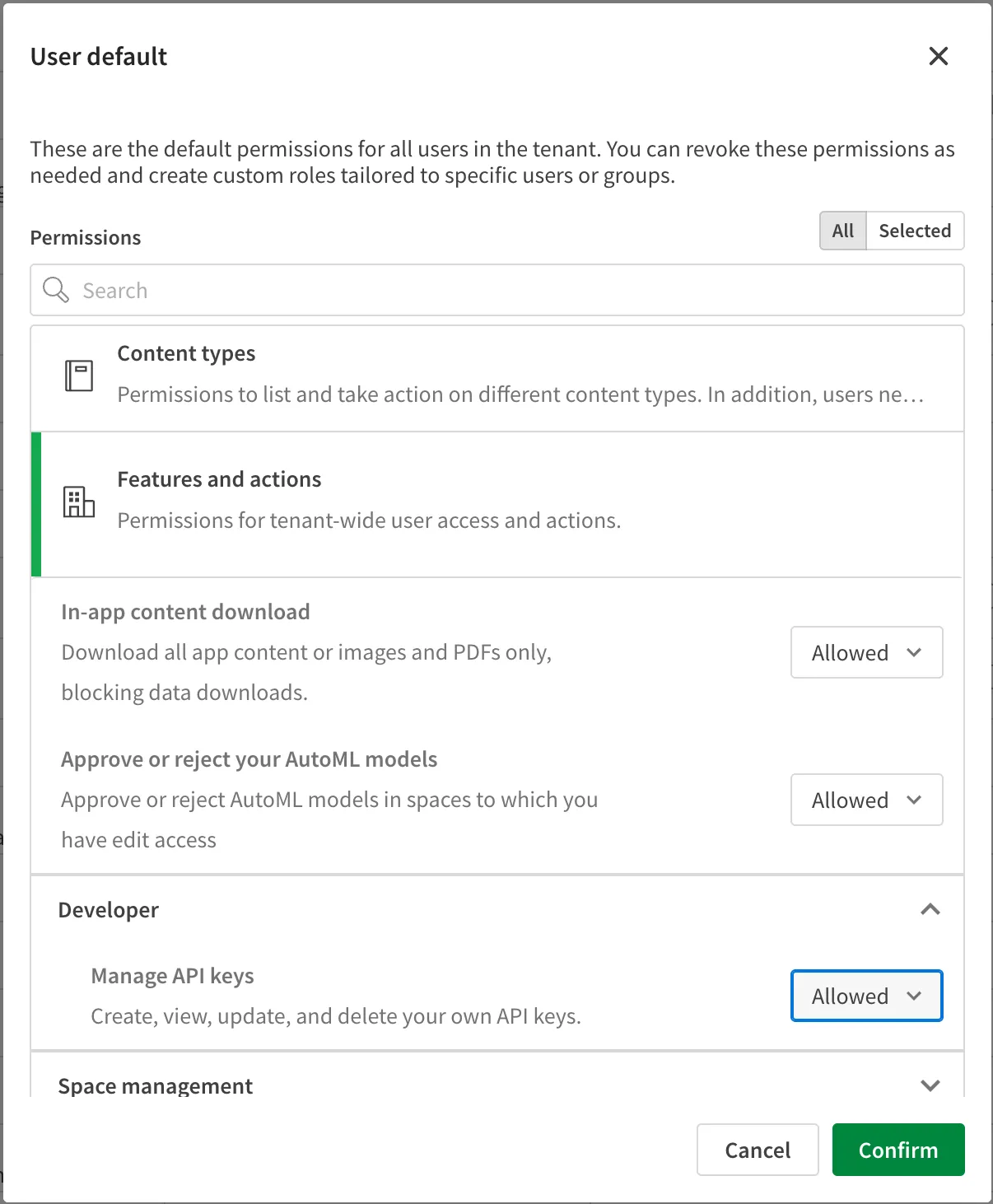This screenshot has height=1204, width=993.
Task: Toggle the Developer section visibility
Action: (x=930, y=910)
